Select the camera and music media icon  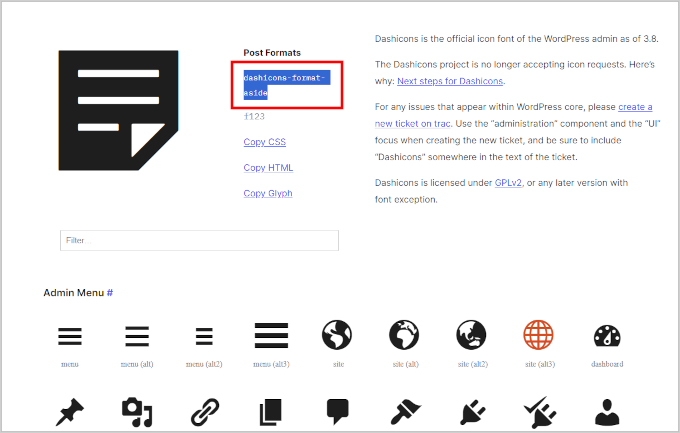click(x=137, y=412)
